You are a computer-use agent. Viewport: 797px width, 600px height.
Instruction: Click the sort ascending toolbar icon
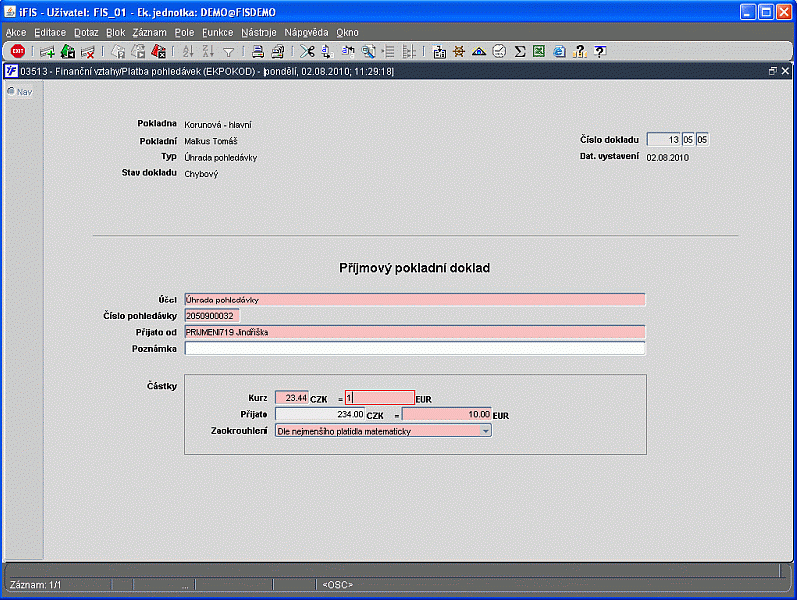(188, 51)
